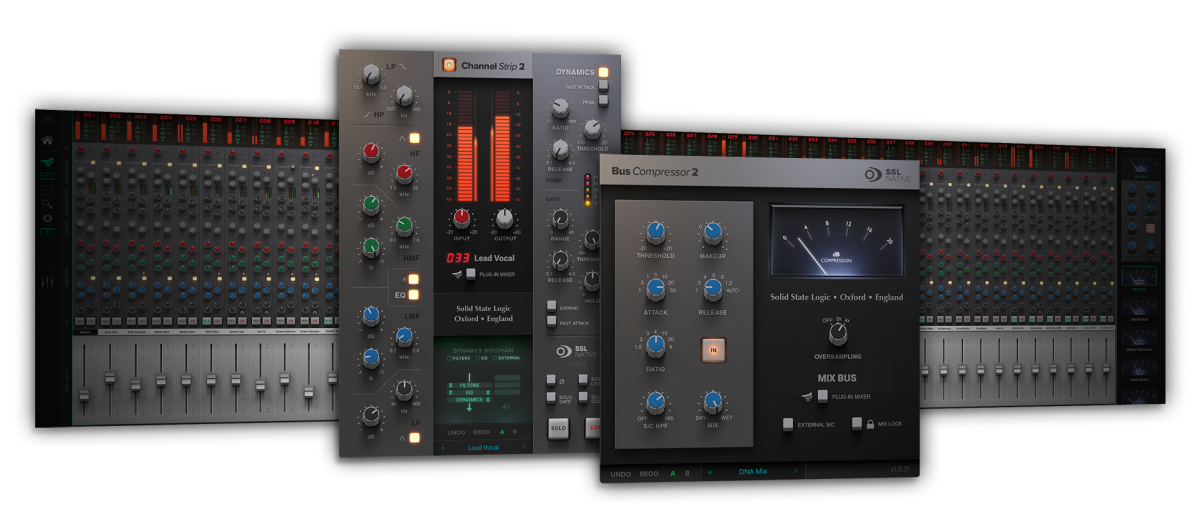Toggle the DYNAMICS section on/off button
1200x524 pixels.
[x=603, y=73]
